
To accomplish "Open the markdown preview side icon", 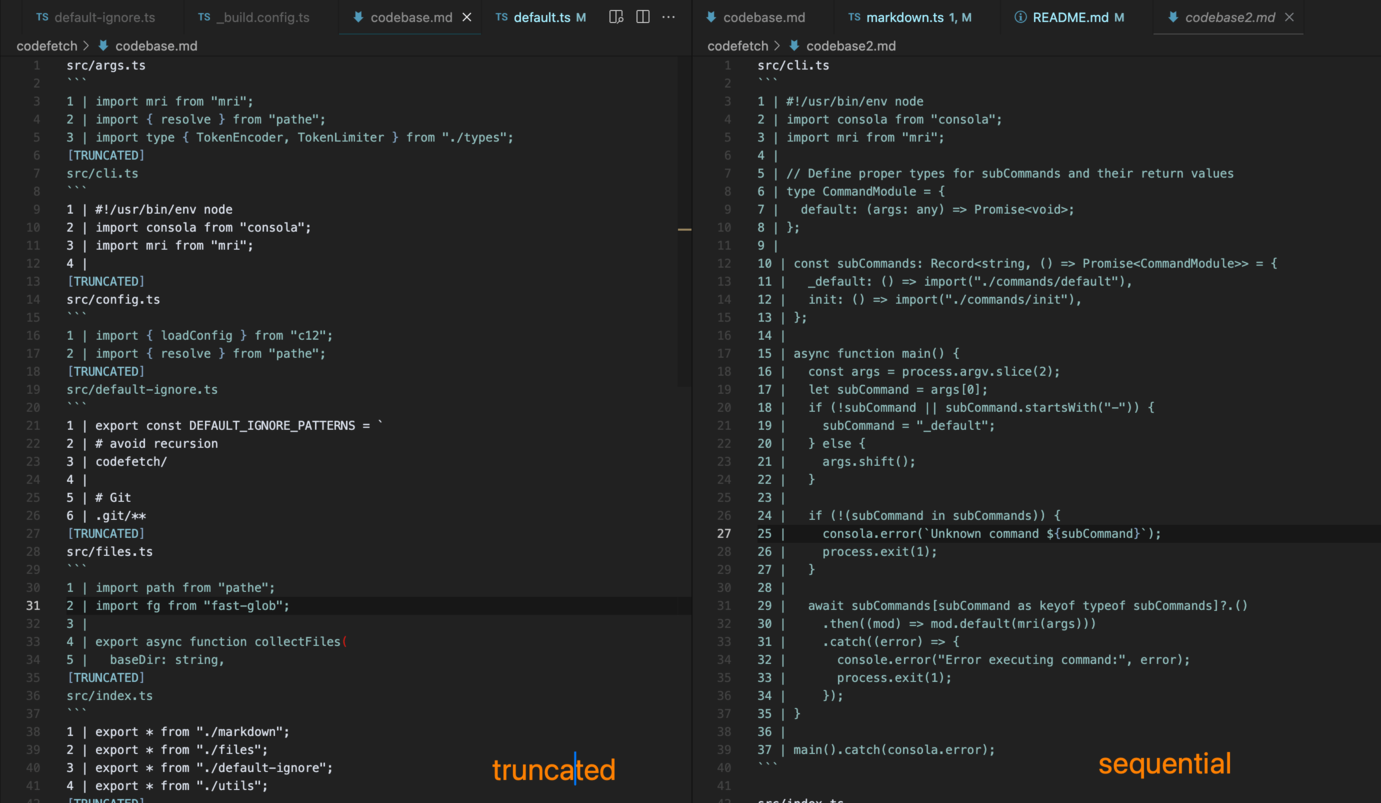I will tap(616, 17).
